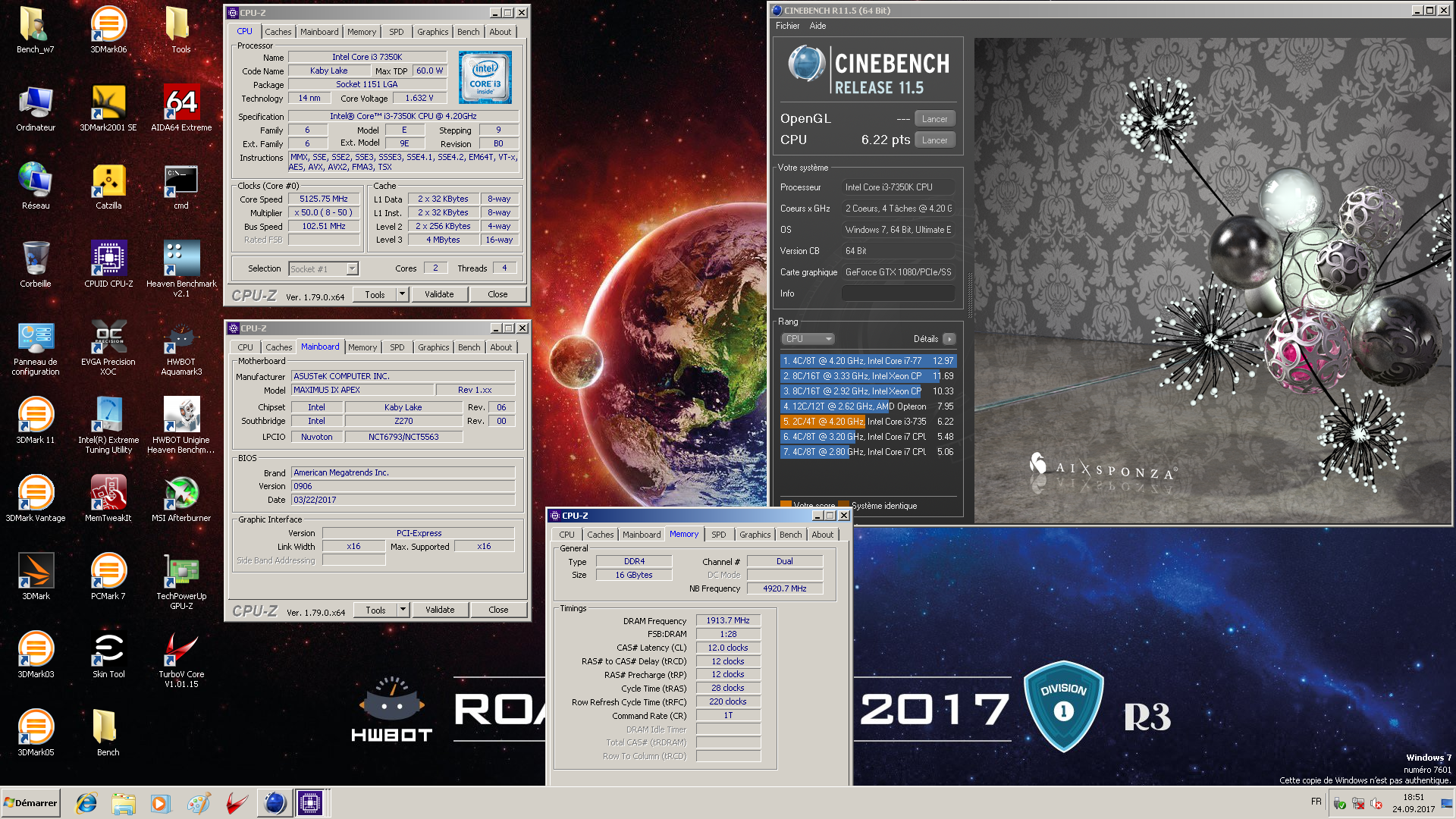Viewport: 1456px width, 819px height.
Task: Click the Info input field in Cinebench
Action: coord(899,293)
